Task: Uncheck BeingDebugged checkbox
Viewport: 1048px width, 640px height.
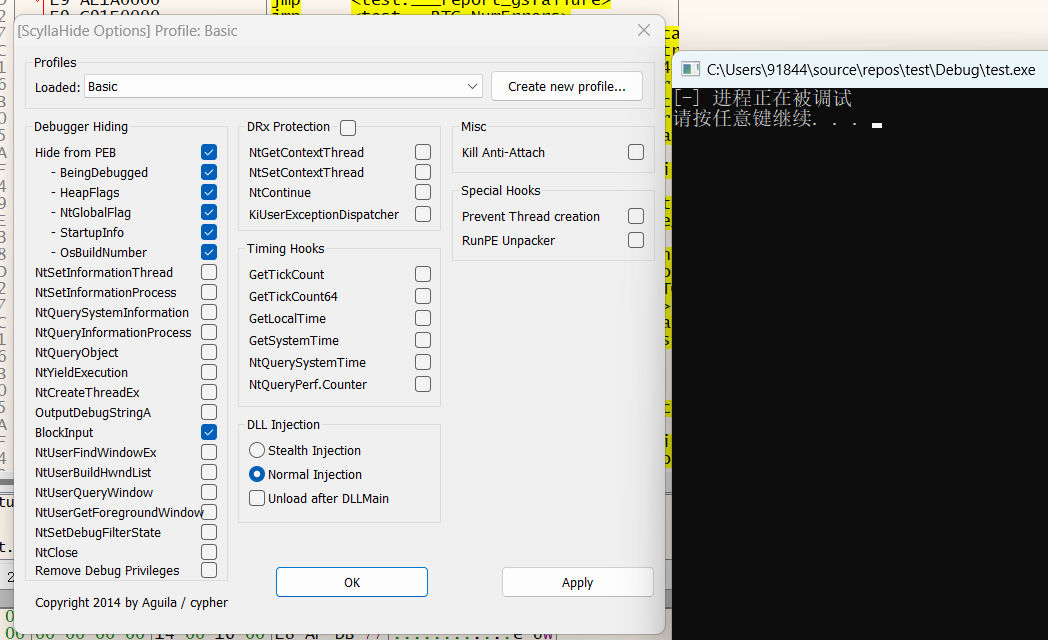Action: click(x=209, y=172)
